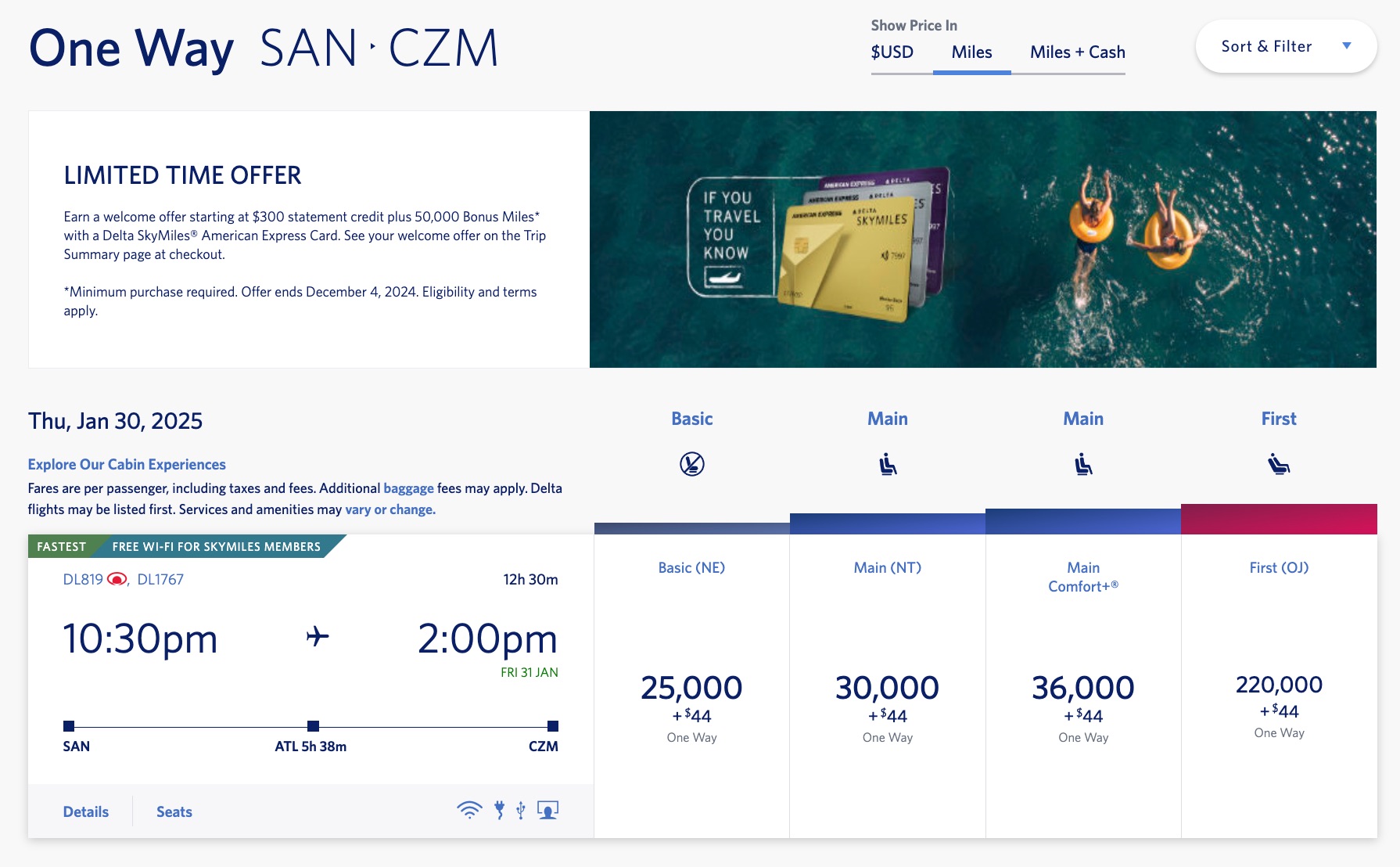Click the USB port amenity icon
Image resolution: width=1400 pixels, height=867 pixels.
tap(522, 811)
